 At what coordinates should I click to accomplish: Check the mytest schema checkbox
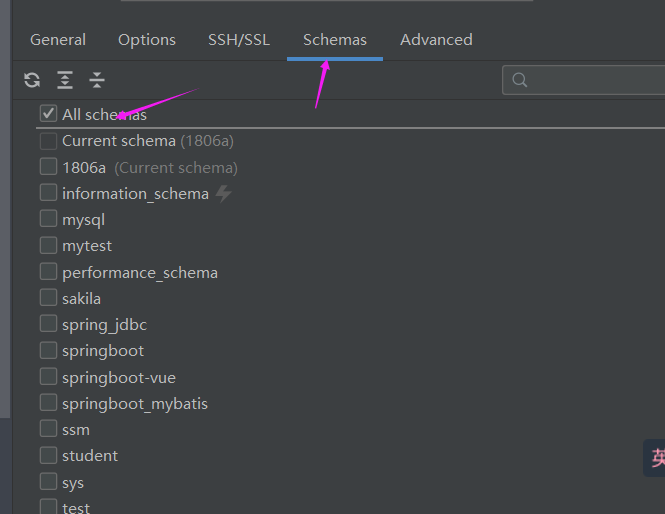(x=48, y=245)
